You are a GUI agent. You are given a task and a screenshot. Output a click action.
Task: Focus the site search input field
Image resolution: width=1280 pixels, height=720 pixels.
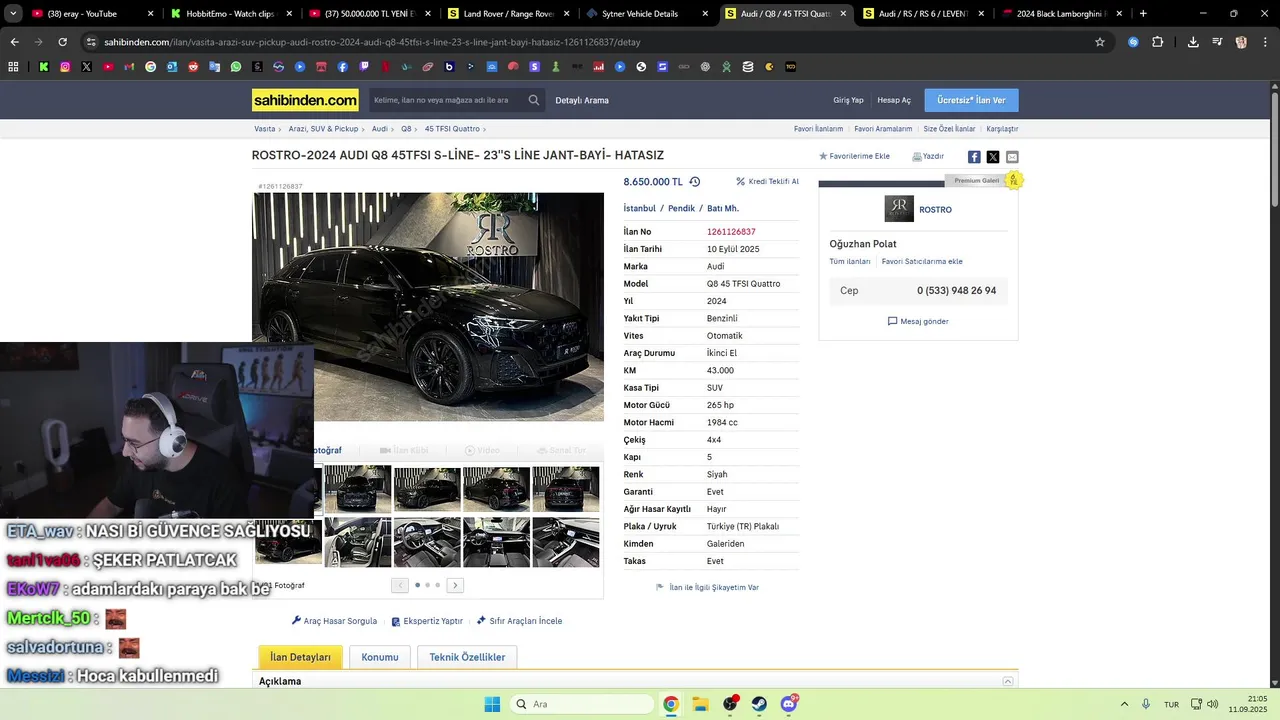pyautogui.click(x=446, y=100)
